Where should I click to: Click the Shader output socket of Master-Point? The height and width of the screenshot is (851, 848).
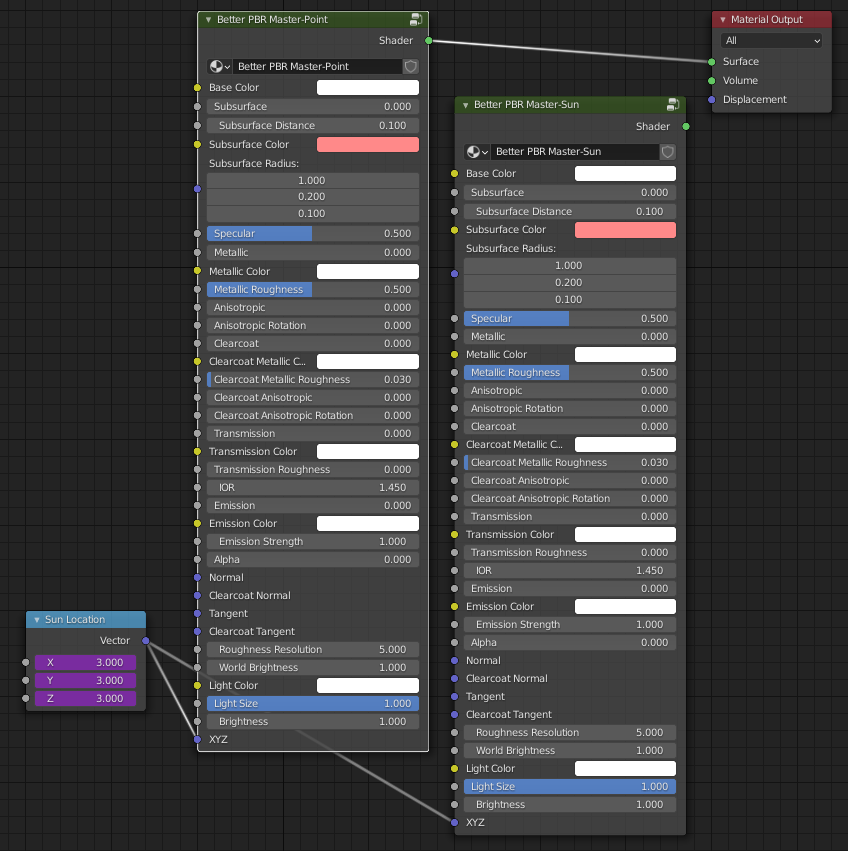(x=427, y=41)
